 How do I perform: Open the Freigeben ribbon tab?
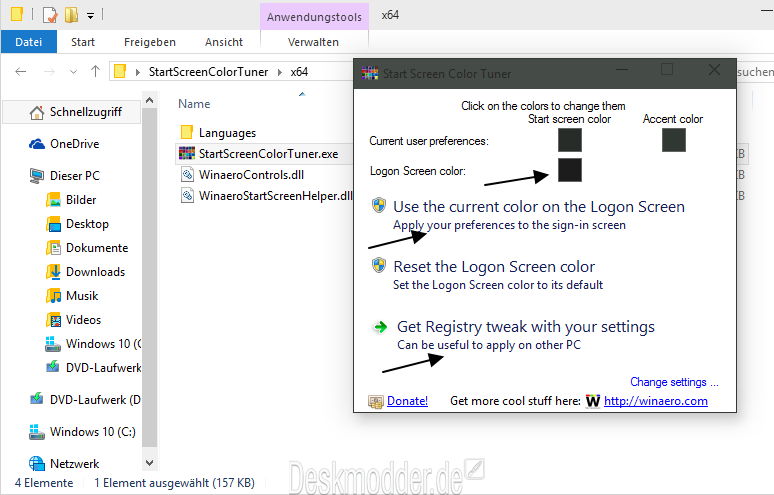[150, 42]
